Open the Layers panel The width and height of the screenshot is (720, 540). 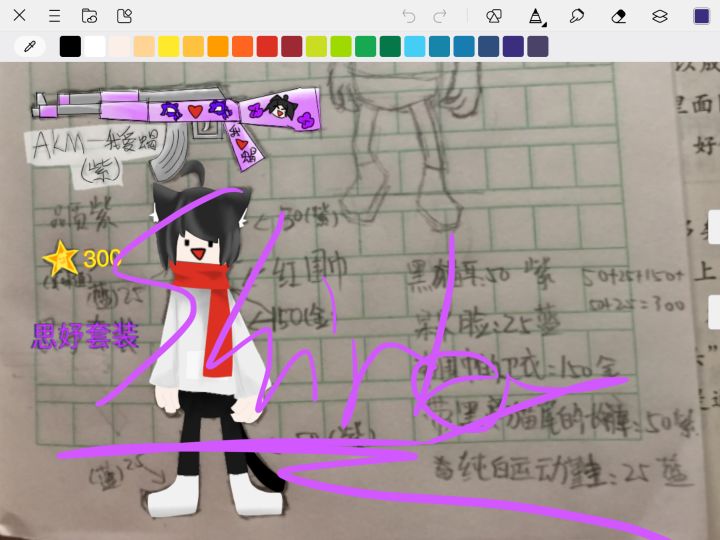click(x=659, y=17)
